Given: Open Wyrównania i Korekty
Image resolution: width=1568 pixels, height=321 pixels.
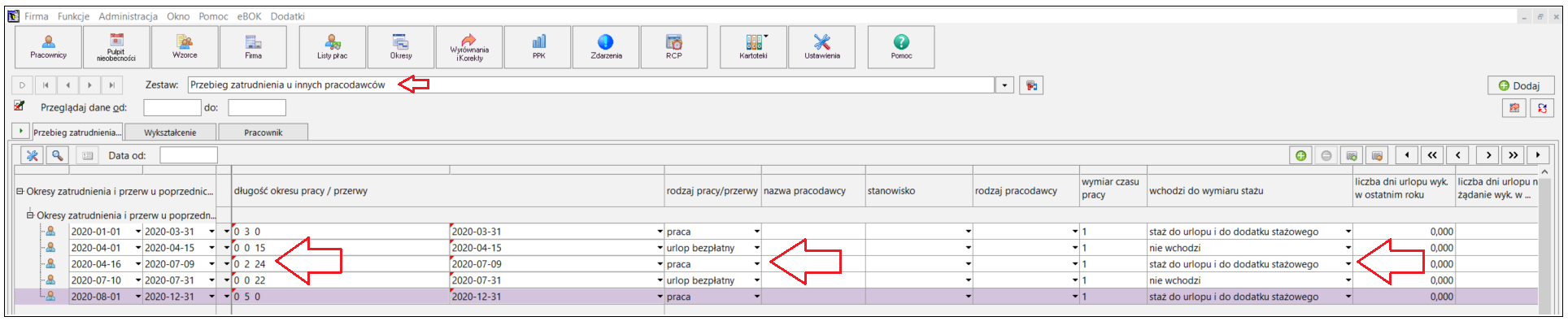Looking at the screenshot, I should click(x=469, y=46).
